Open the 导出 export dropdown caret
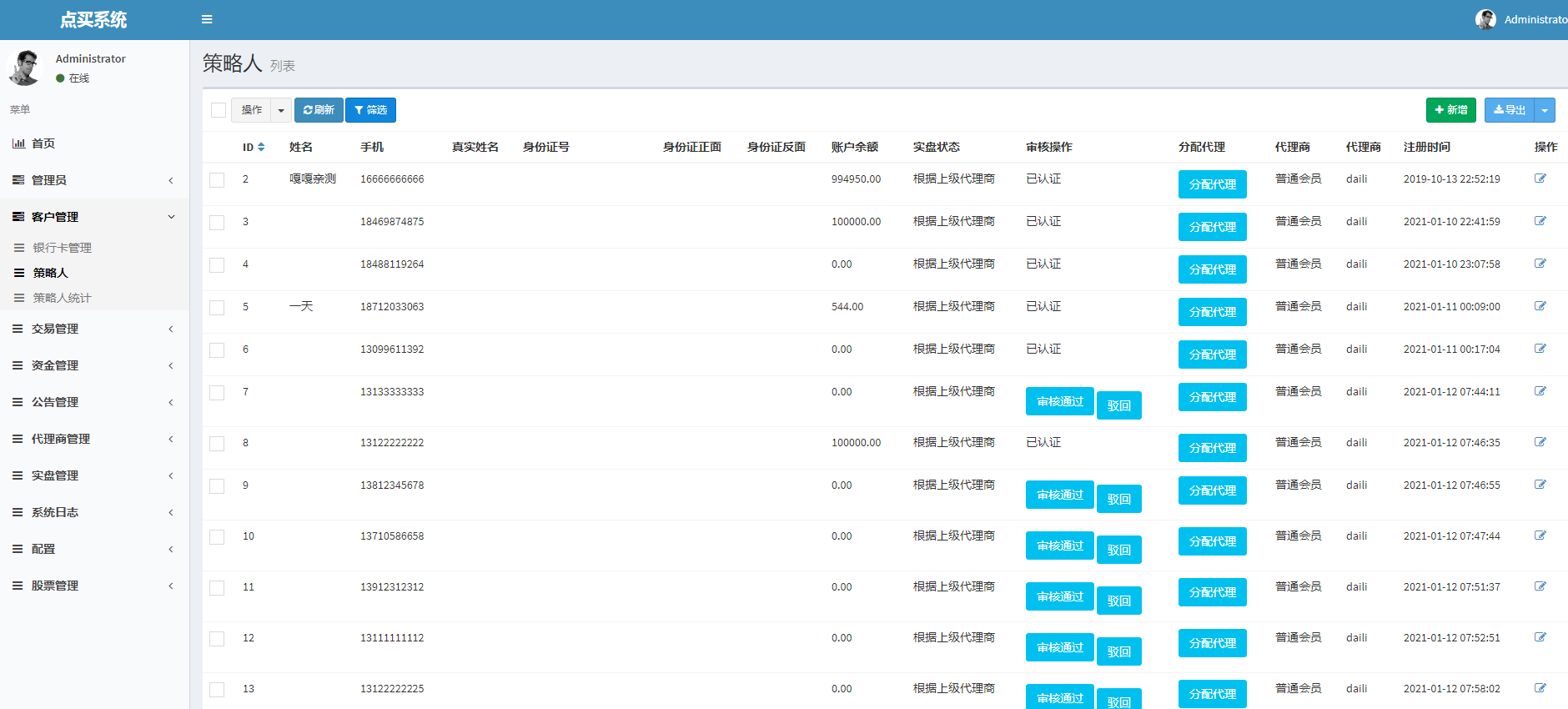 pyautogui.click(x=1545, y=110)
